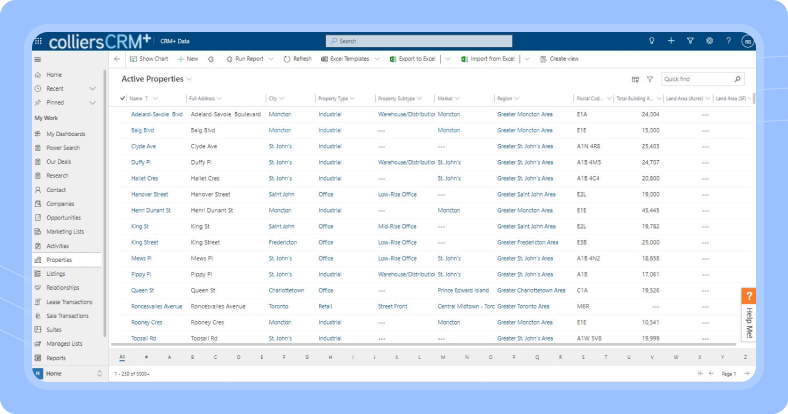This screenshot has height=414, width=788.
Task: Open Lease Transactions in the sidebar
Action: pos(69,302)
